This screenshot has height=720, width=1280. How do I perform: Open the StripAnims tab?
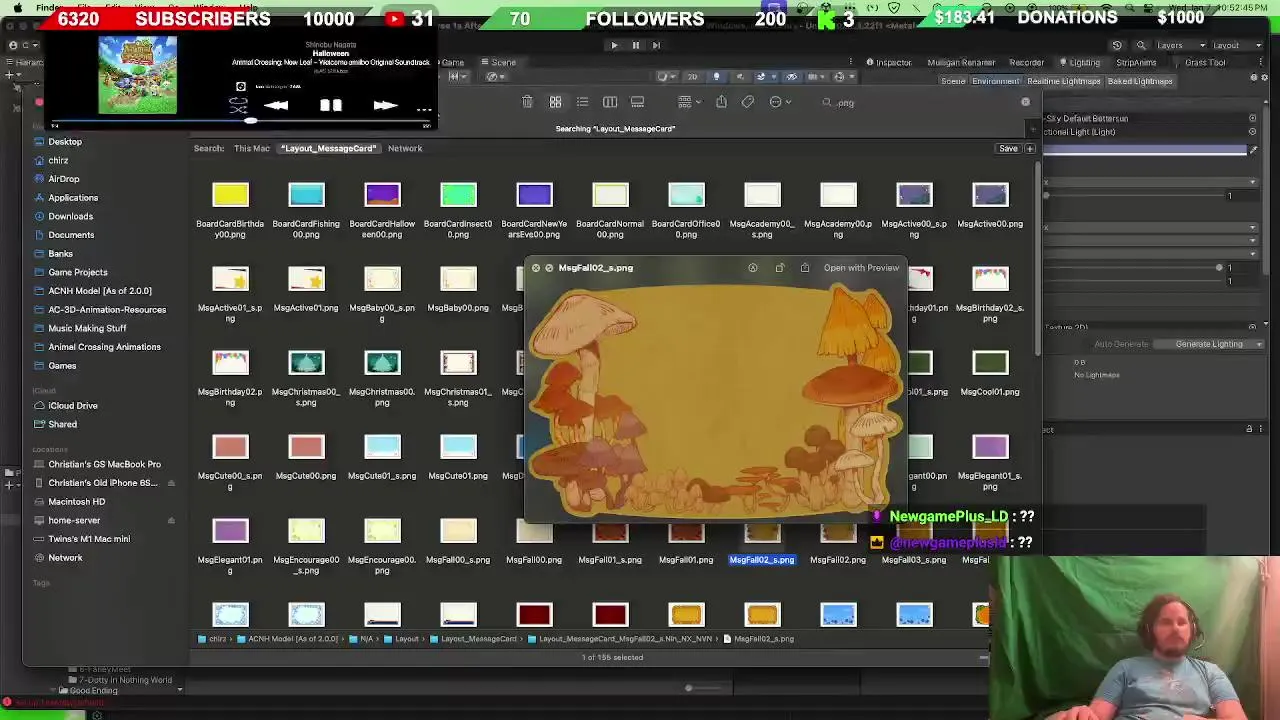coord(1136,62)
